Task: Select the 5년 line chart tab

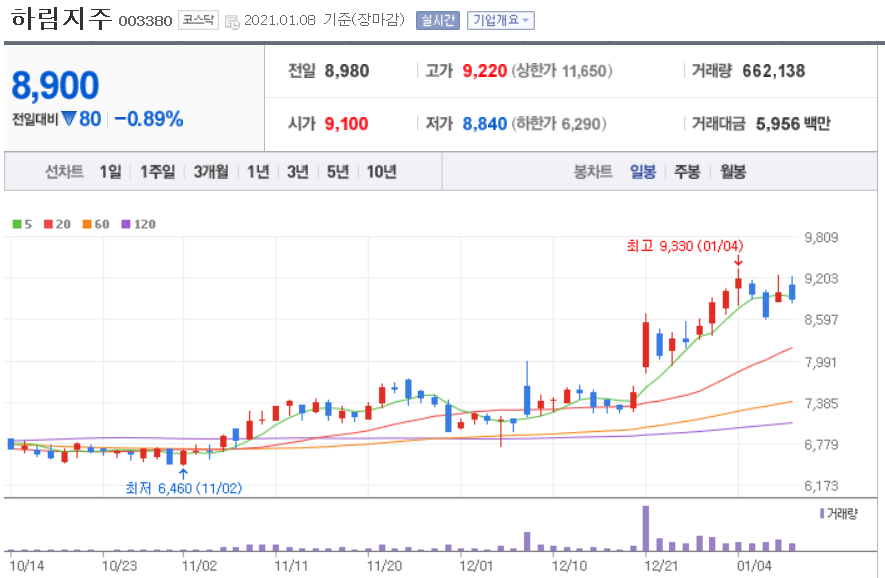Action: (x=338, y=172)
